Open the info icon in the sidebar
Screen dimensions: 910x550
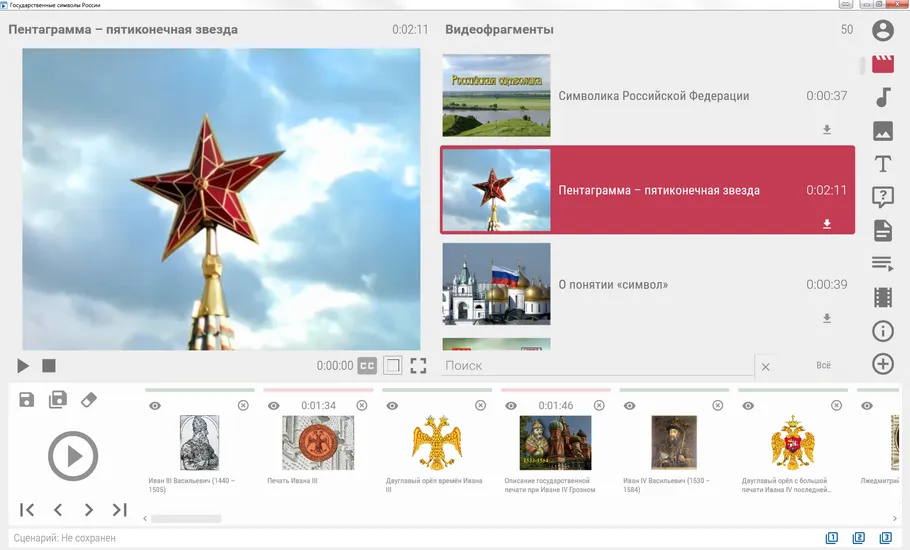(x=883, y=331)
